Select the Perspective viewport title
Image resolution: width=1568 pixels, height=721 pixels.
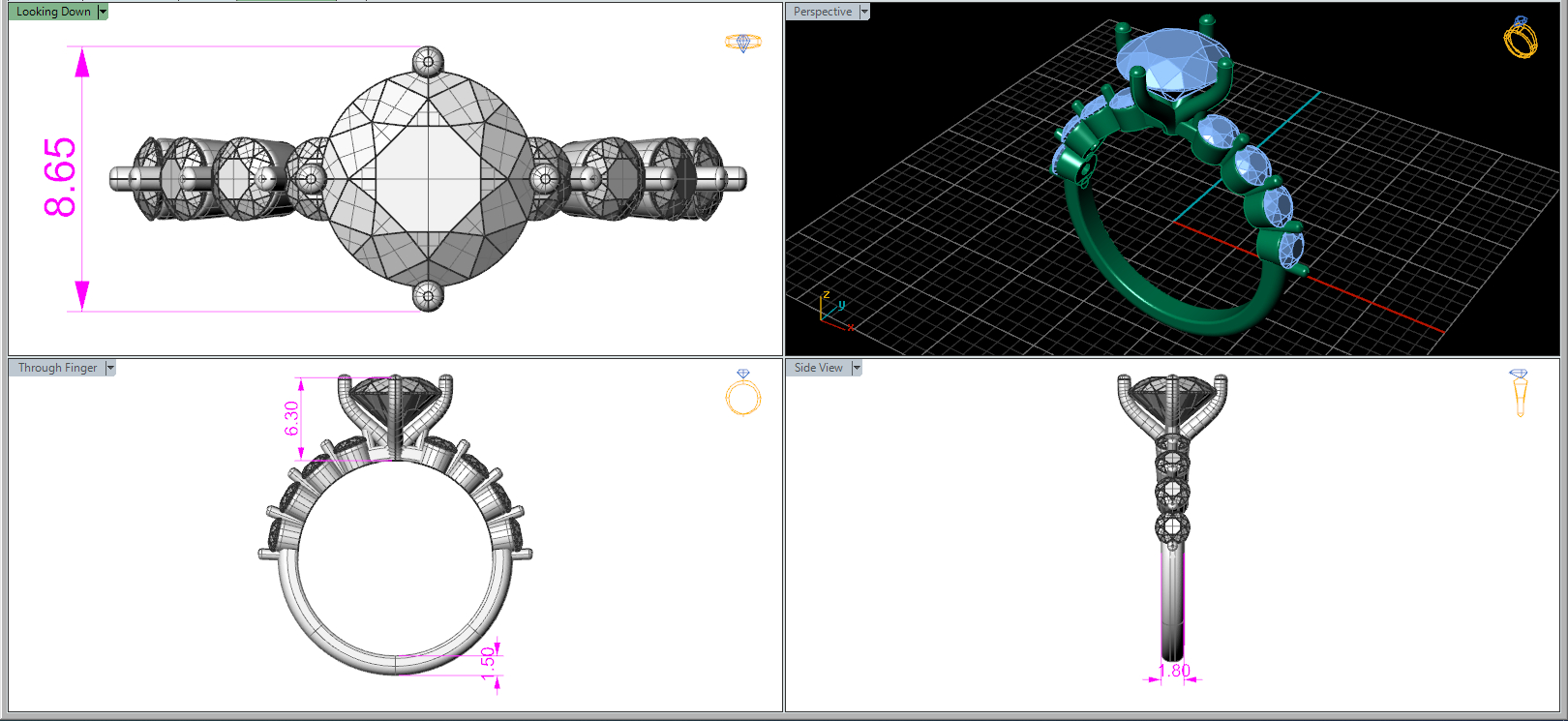823,12
